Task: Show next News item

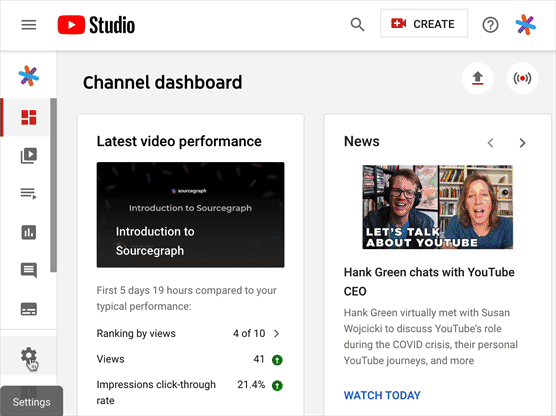Action: (522, 143)
